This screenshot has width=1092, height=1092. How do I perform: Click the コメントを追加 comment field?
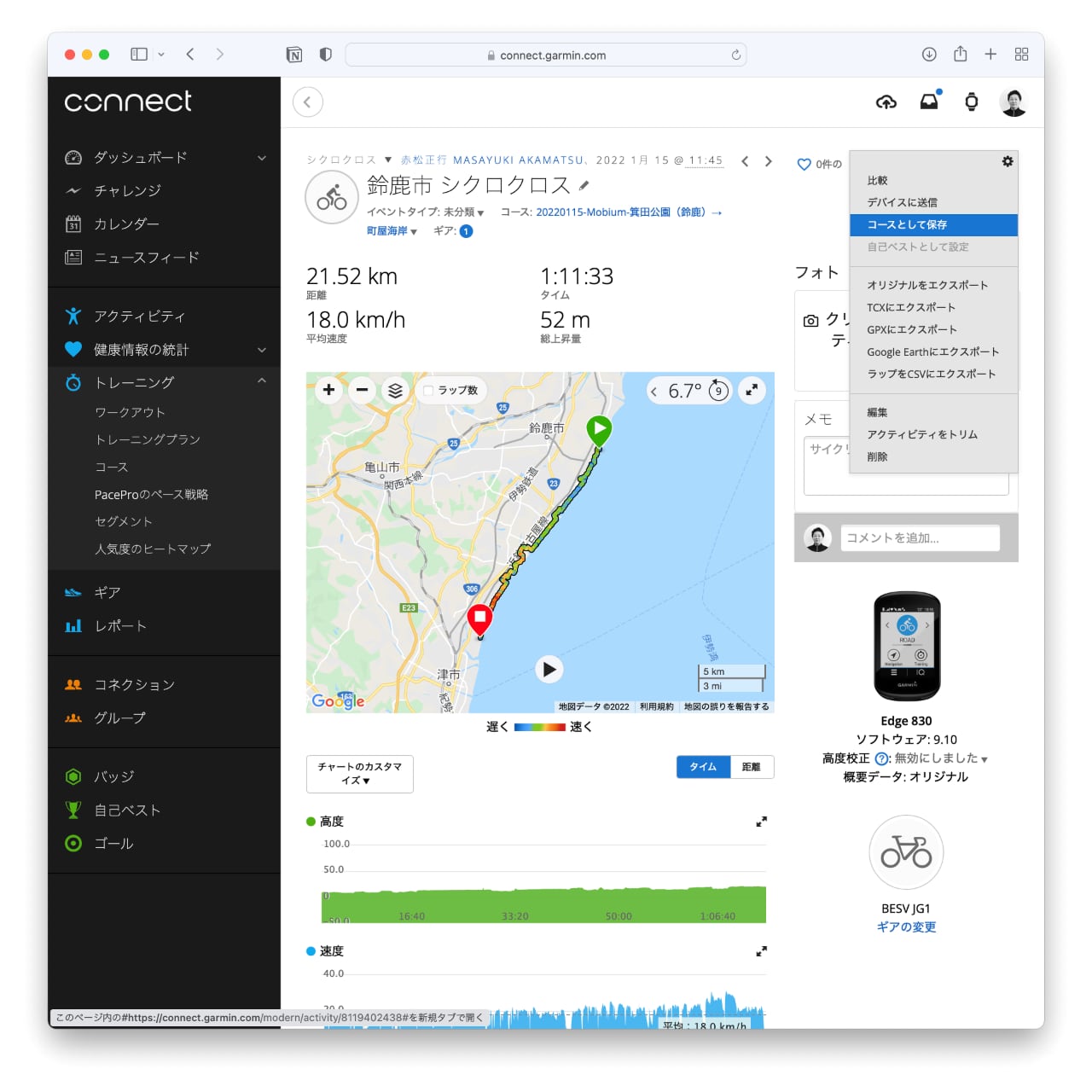[919, 538]
